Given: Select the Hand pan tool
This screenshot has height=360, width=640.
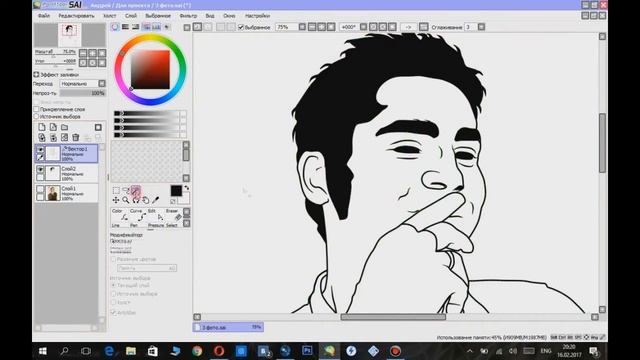Looking at the screenshot, I should tap(145, 200).
